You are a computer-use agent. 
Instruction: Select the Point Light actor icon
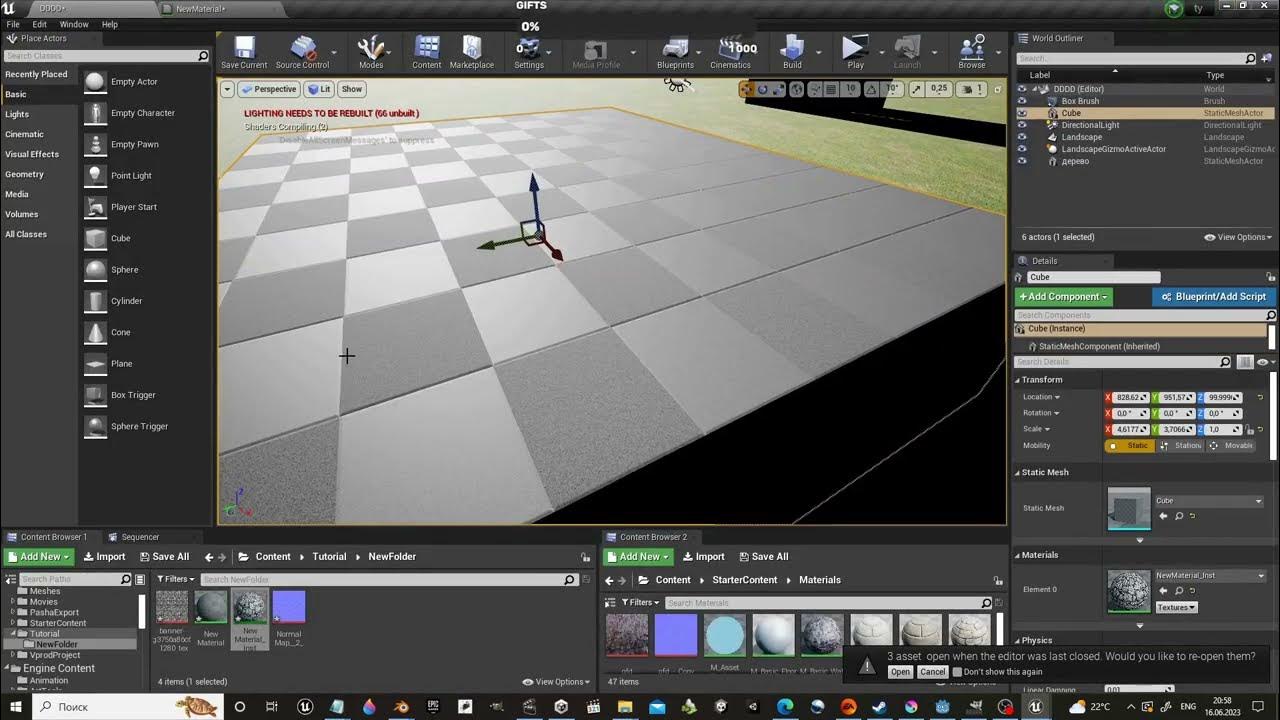[95, 176]
